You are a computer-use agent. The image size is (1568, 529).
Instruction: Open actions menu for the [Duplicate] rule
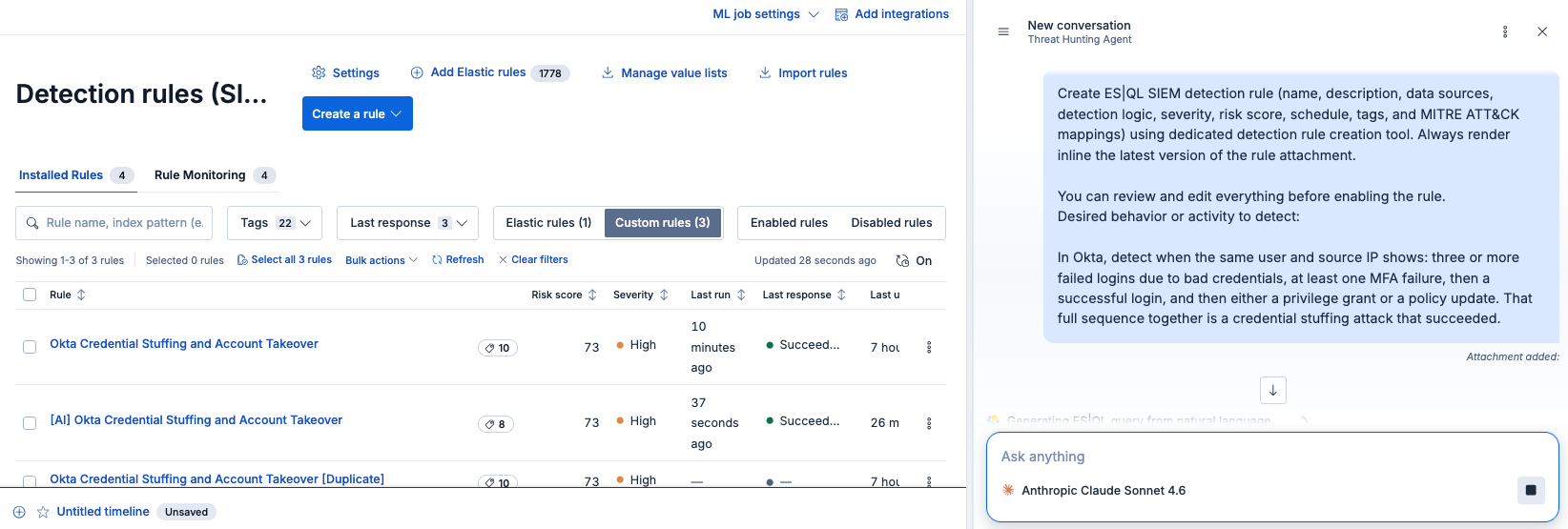(929, 481)
